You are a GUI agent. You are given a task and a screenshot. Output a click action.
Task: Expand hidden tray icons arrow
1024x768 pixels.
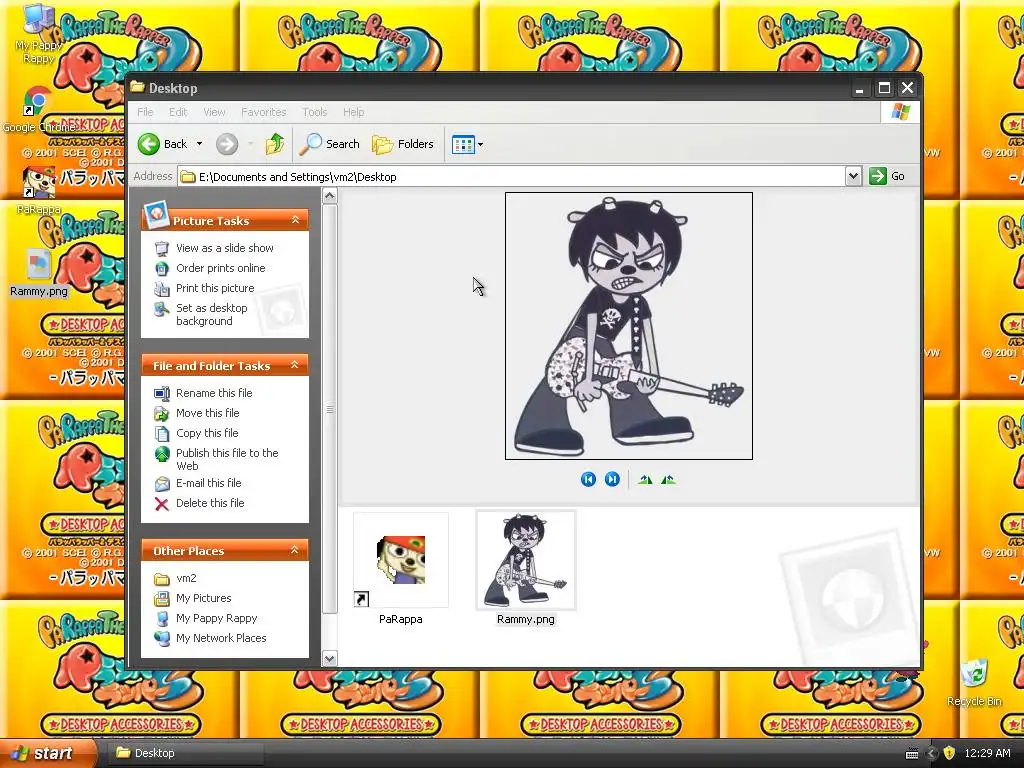pos(931,753)
